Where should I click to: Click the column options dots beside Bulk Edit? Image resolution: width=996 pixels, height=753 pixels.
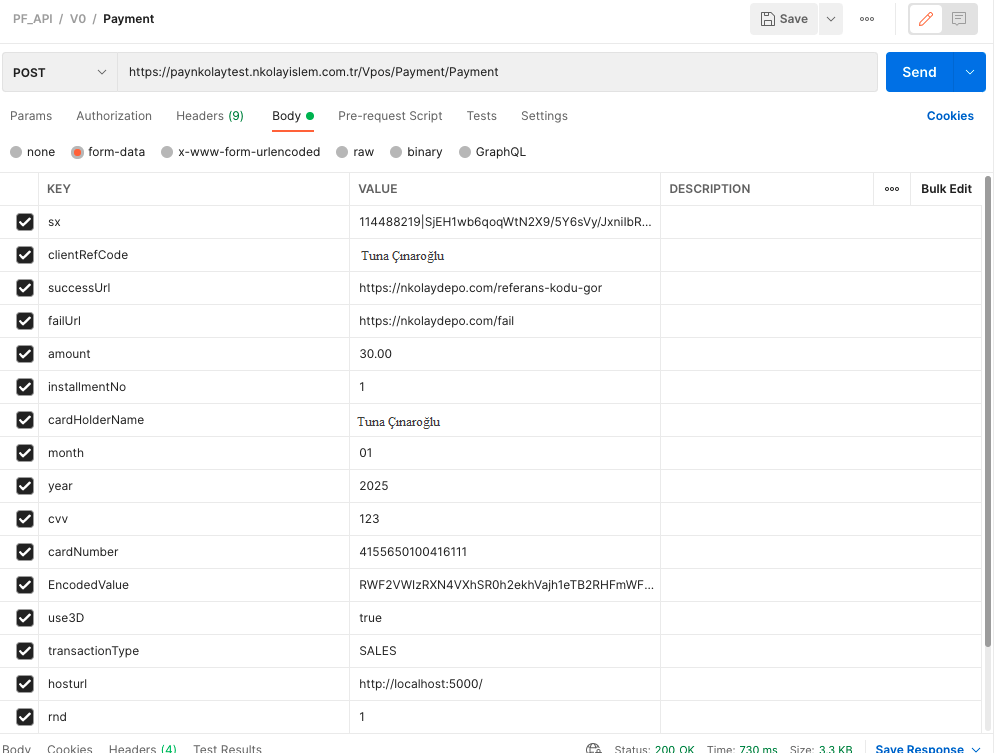891,189
